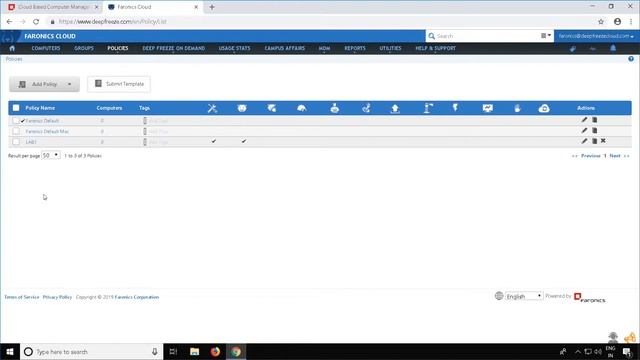Click the Submit Template button
Viewport: 640px width, 360px height.
119,84
